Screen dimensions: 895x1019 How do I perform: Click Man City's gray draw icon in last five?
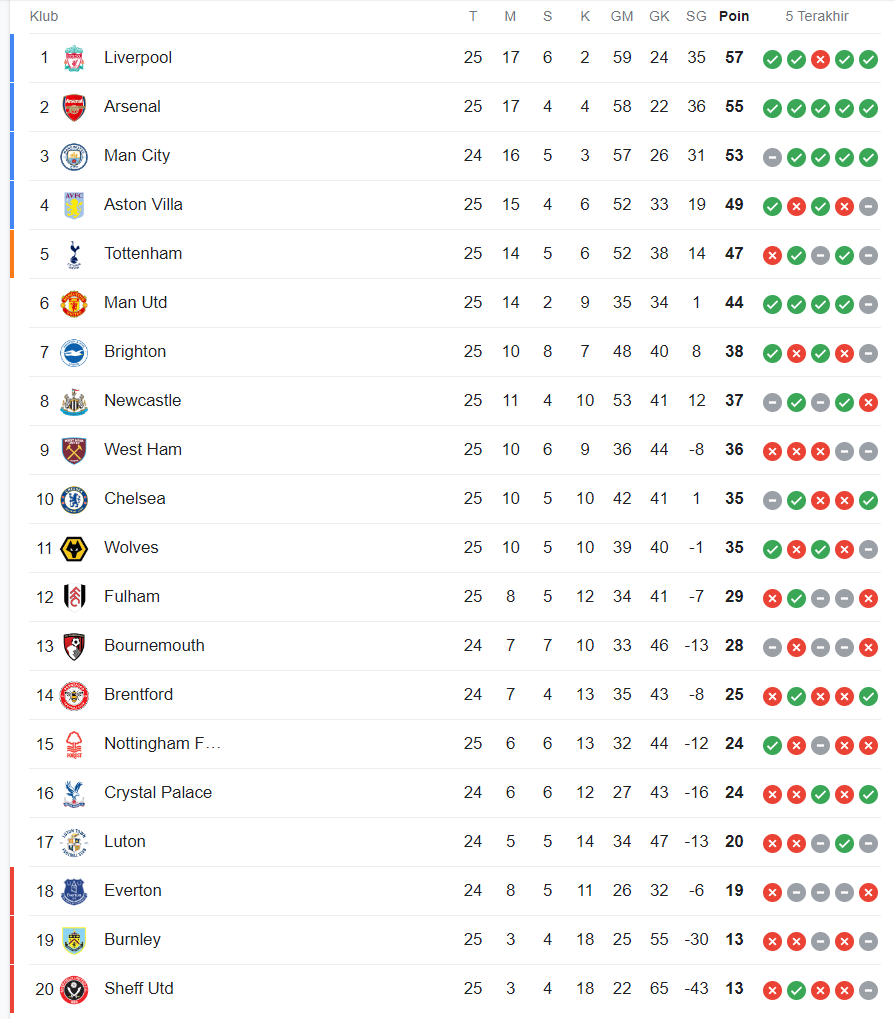pos(772,157)
